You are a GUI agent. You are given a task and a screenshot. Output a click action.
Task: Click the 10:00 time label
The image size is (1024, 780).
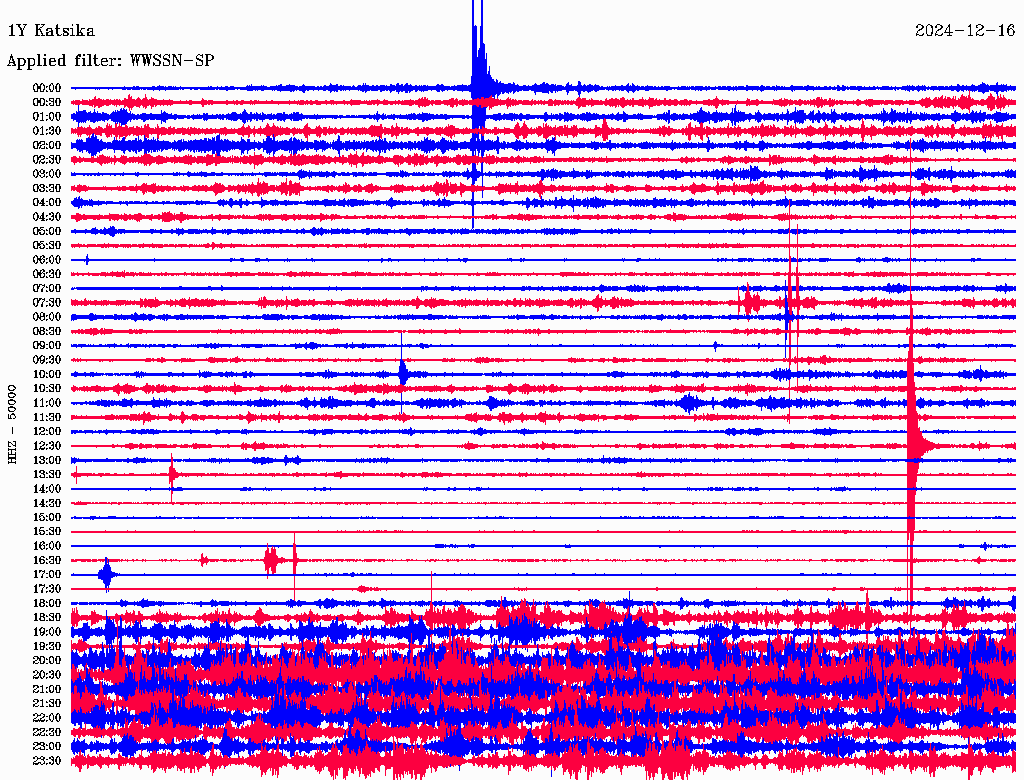pyautogui.click(x=47, y=375)
